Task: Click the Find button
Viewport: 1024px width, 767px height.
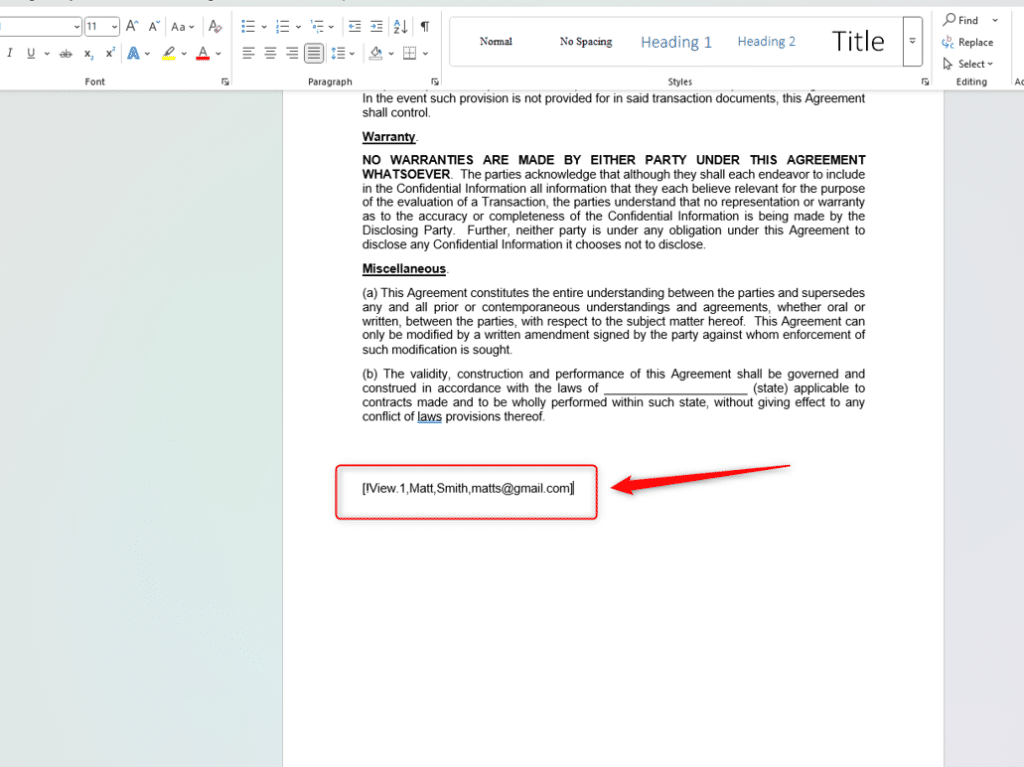Action: point(962,20)
